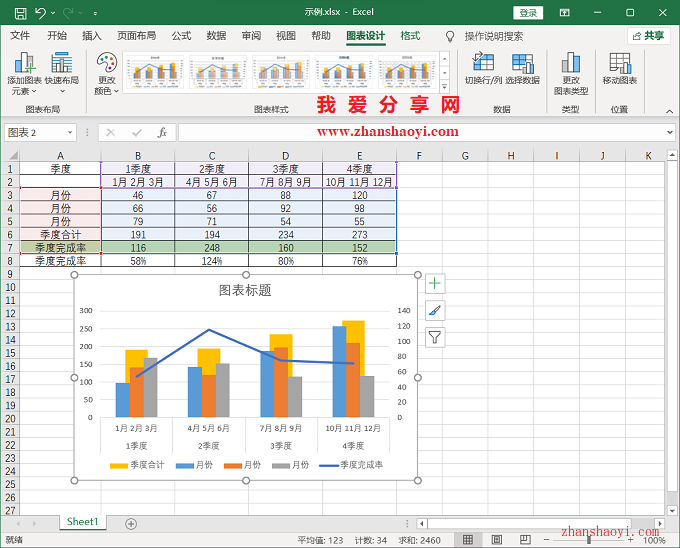Click the 季度完成率 line legend entry
The image size is (680, 548).
click(x=351, y=465)
